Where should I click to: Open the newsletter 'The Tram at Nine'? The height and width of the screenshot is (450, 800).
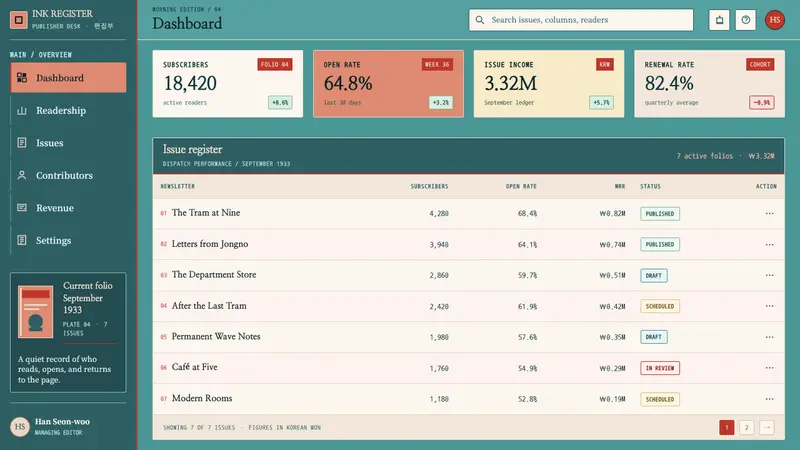[206, 213]
